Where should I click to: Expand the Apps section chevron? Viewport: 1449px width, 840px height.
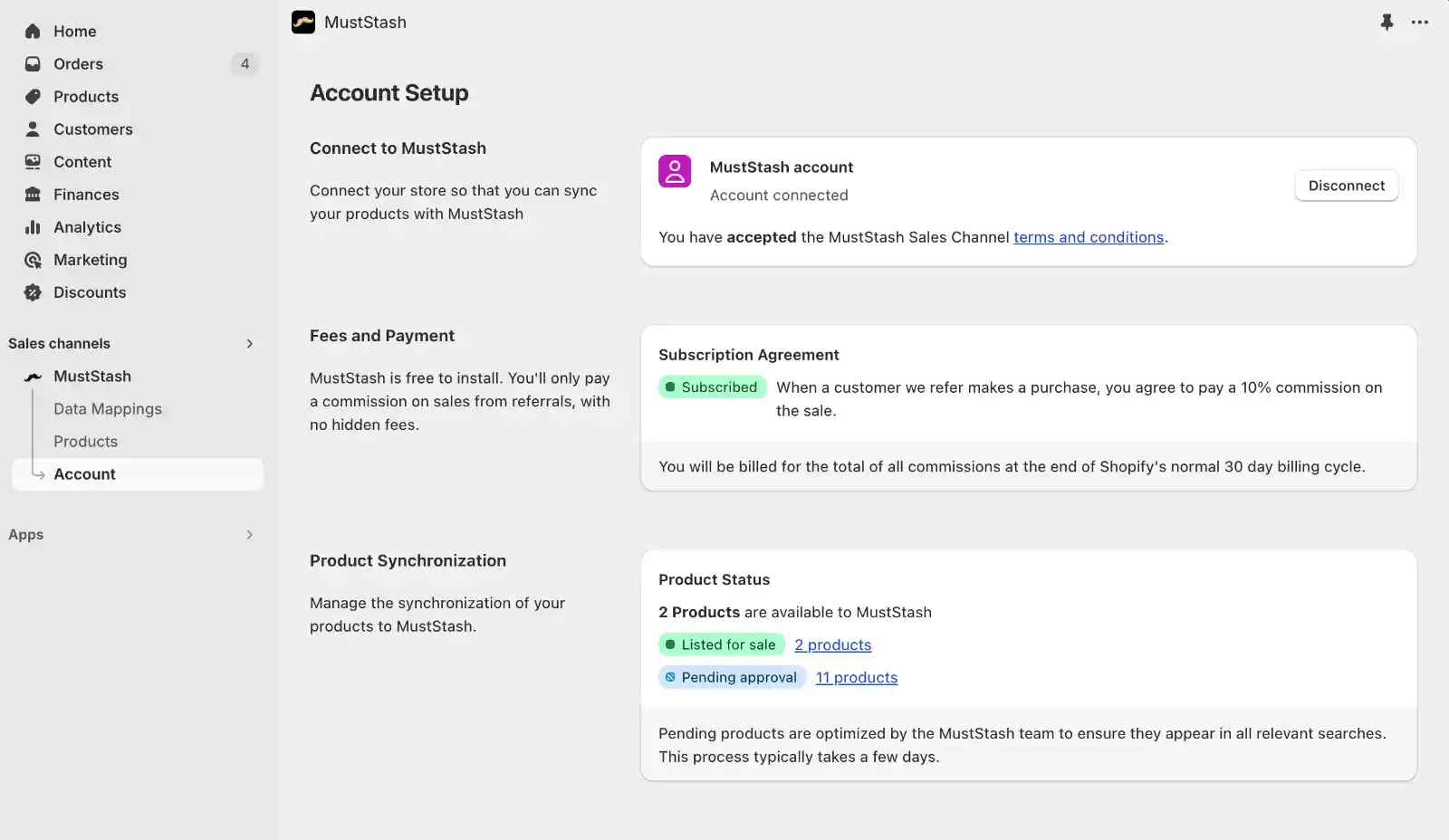pyautogui.click(x=250, y=535)
